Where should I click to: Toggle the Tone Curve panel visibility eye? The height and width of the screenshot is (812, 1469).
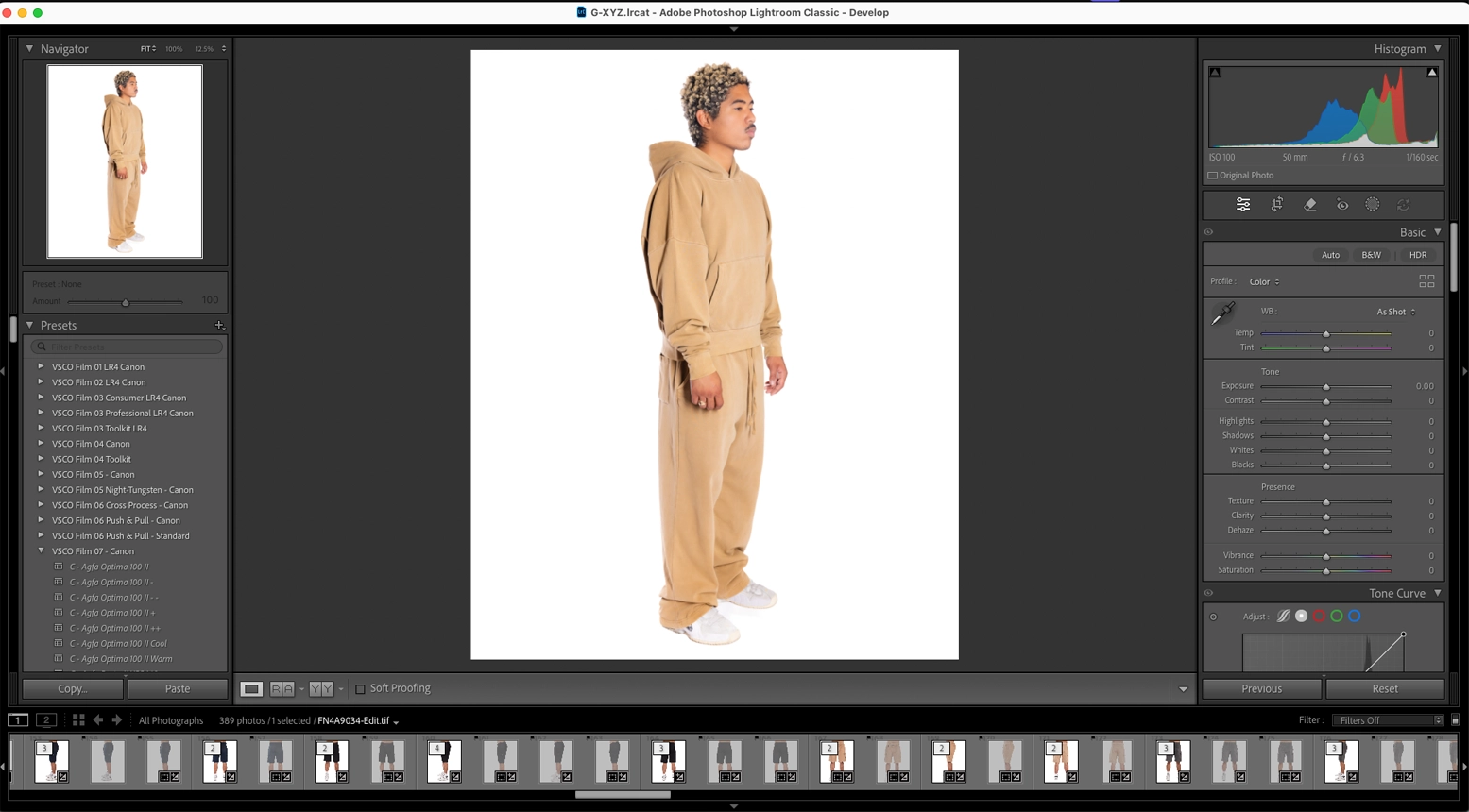[1208, 594]
